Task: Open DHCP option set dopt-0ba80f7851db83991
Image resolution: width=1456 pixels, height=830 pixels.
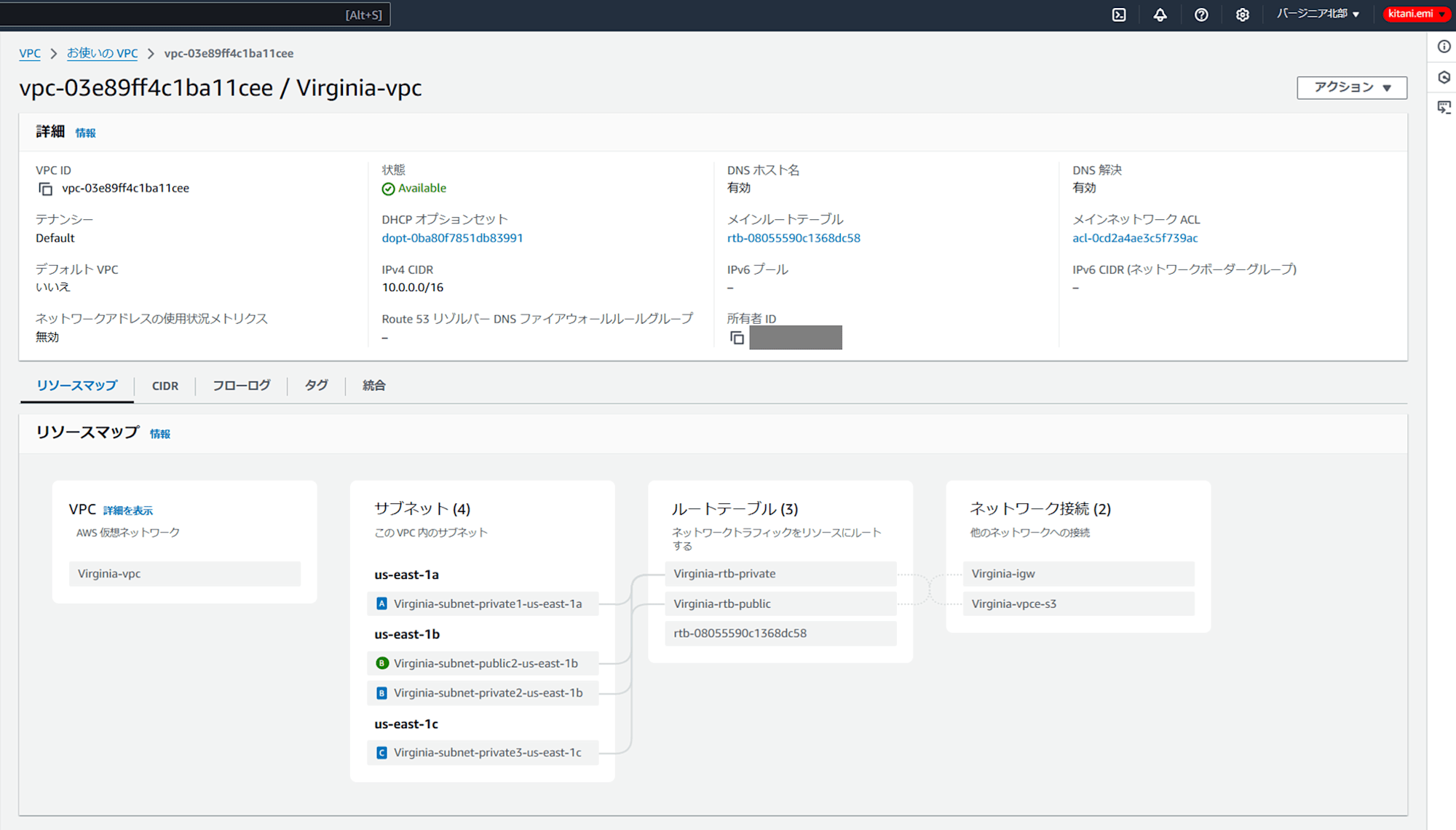Action: tap(452, 238)
